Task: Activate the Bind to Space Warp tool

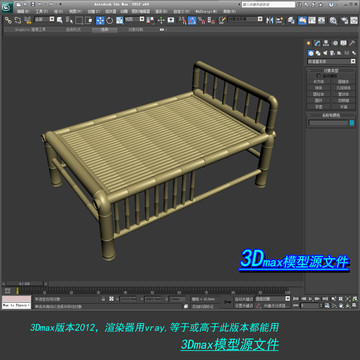Action: (x=28, y=20)
